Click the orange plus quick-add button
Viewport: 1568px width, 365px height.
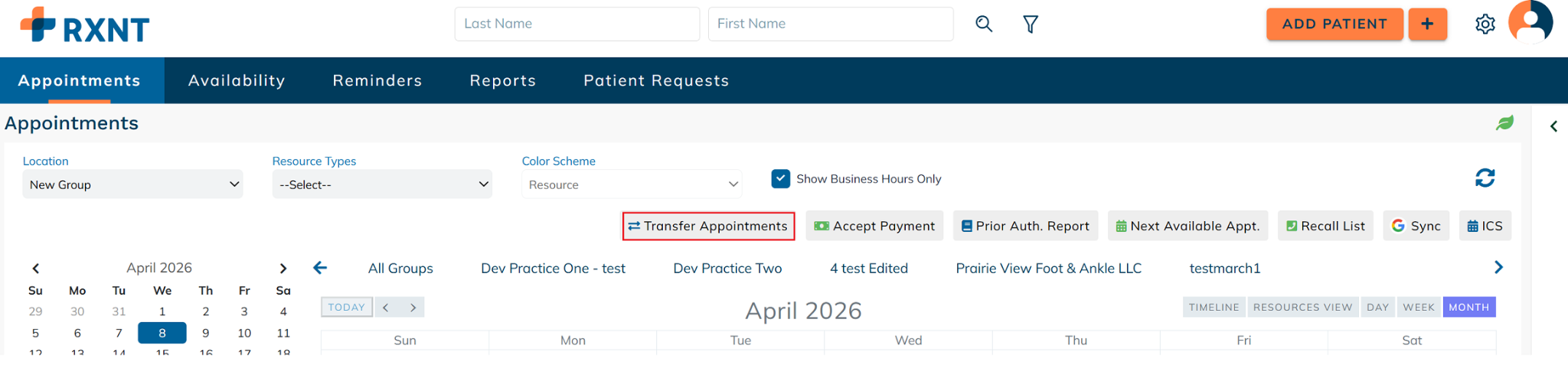1427,24
